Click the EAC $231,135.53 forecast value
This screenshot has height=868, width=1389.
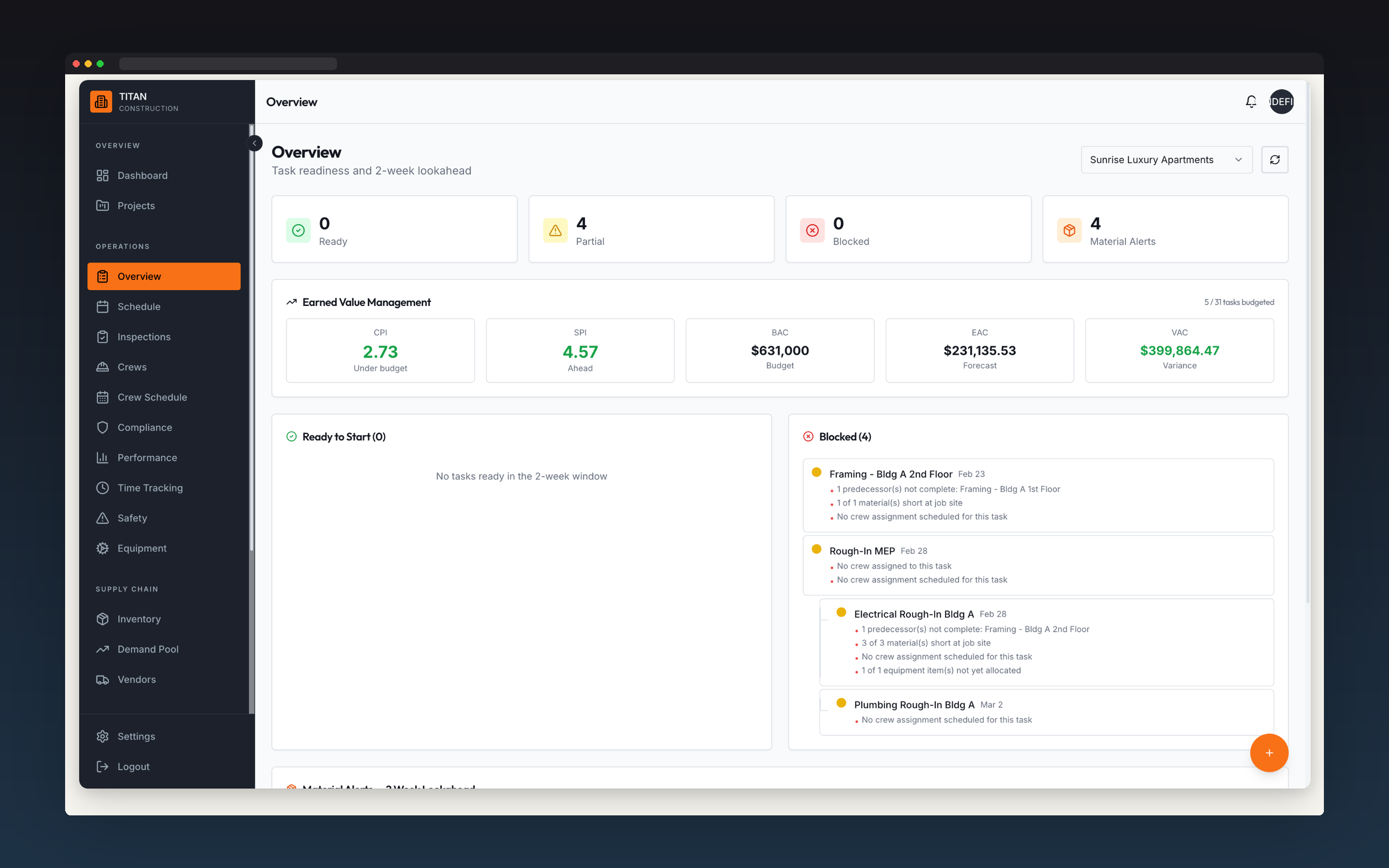pyautogui.click(x=979, y=350)
